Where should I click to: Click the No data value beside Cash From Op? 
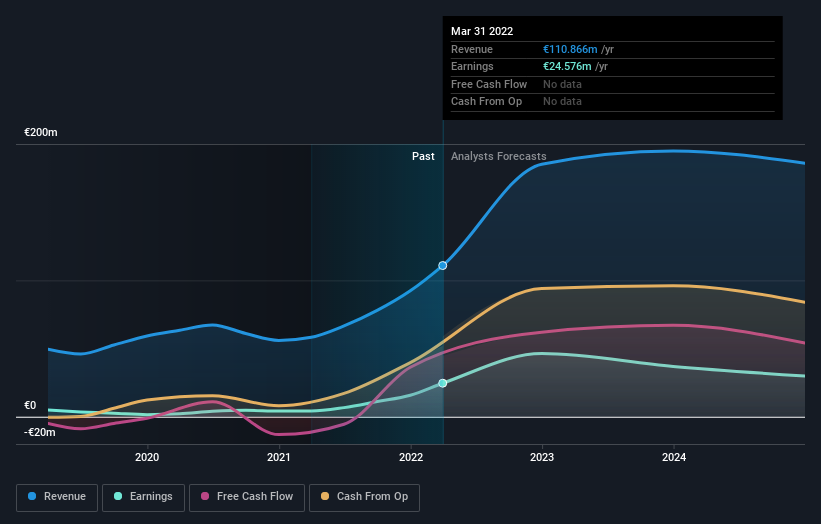coord(562,102)
